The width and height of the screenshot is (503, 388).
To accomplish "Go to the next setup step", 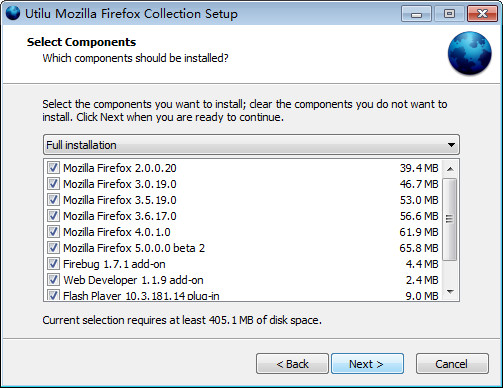I will pos(367,364).
